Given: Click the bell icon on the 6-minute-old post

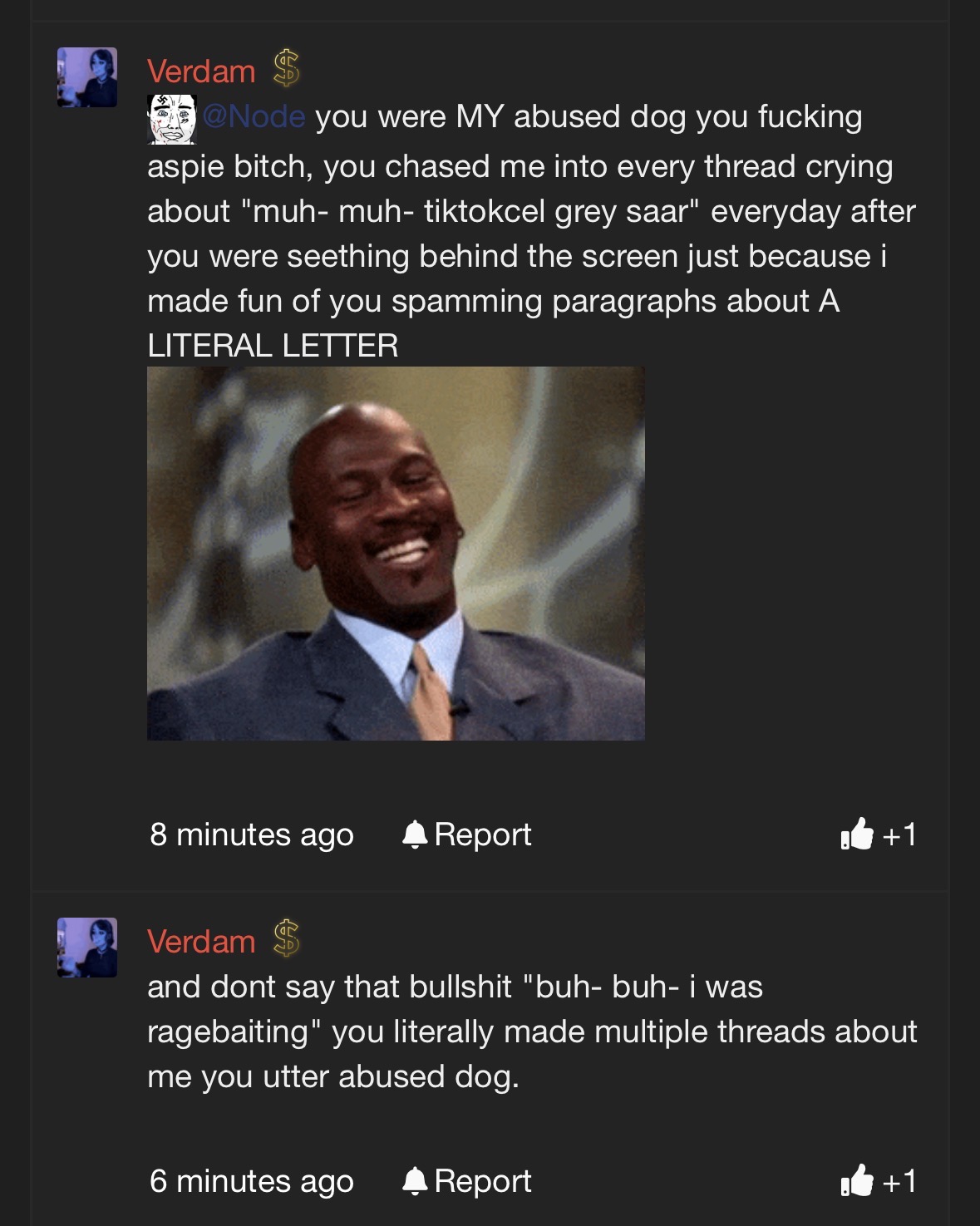Looking at the screenshot, I should point(415,1180).
